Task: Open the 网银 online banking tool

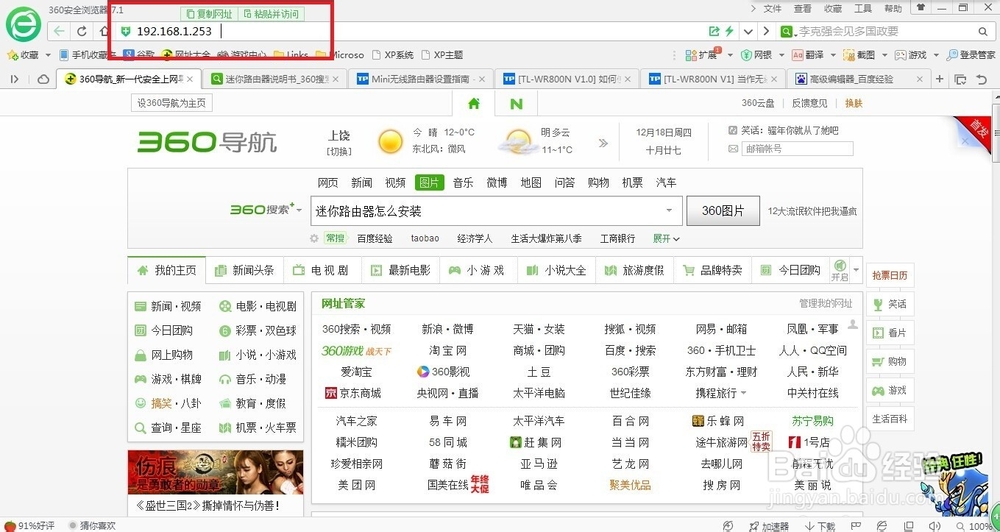Action: (757, 55)
